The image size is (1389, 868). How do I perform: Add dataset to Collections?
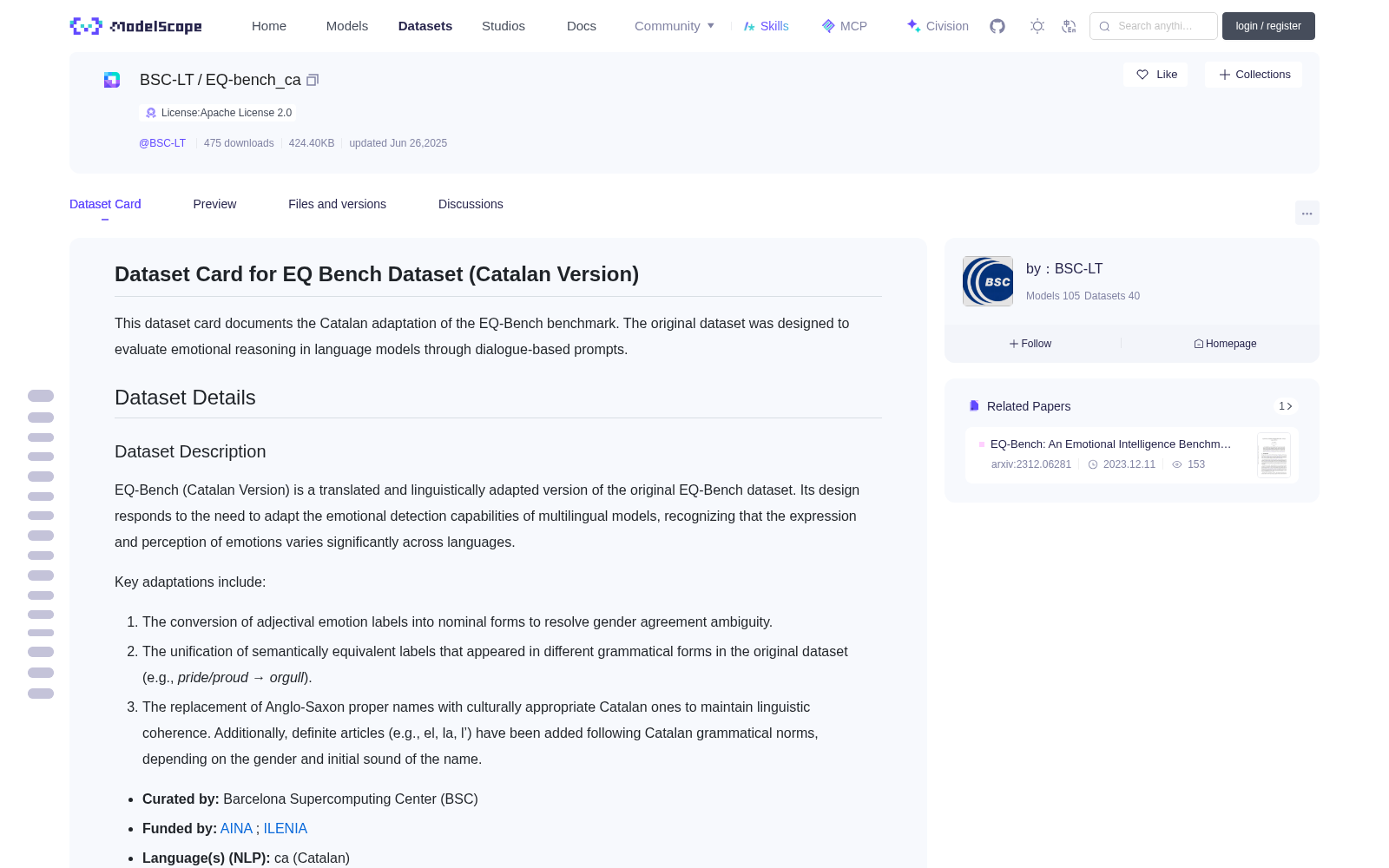coord(1254,75)
